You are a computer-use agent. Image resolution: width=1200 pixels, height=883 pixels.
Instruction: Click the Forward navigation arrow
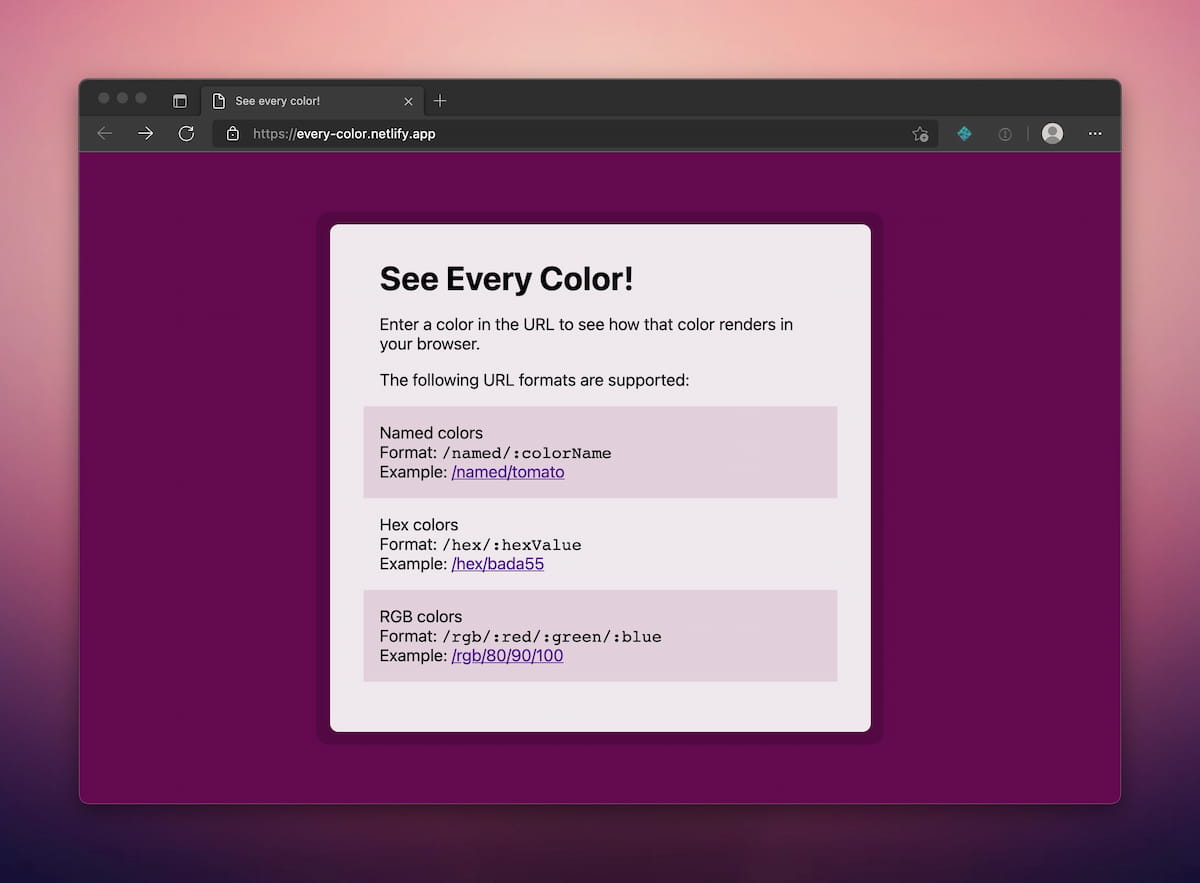[145, 133]
